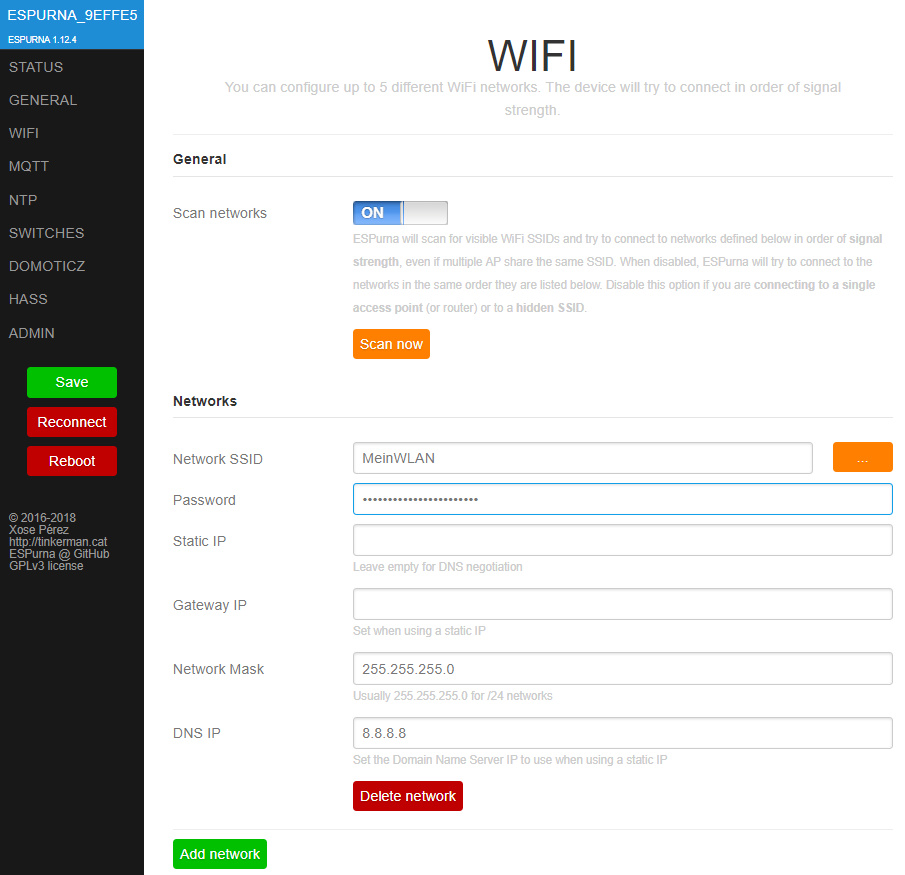
Task: Open the STATUS menu item
Action: click(x=36, y=67)
